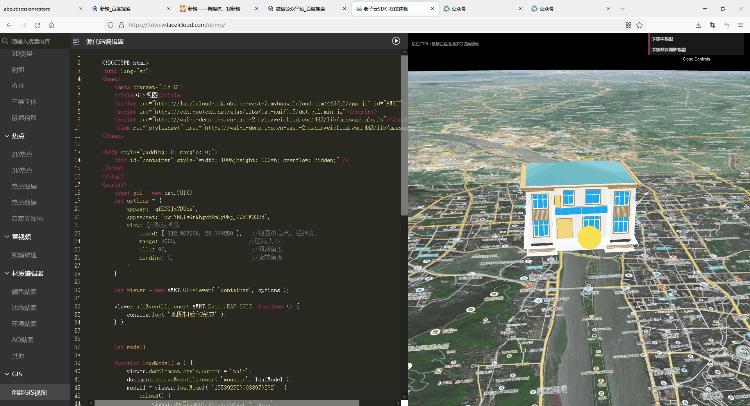Collapse the GIS section chevron
Image resolution: width=750 pixels, height=406 pixels.
click(7, 374)
